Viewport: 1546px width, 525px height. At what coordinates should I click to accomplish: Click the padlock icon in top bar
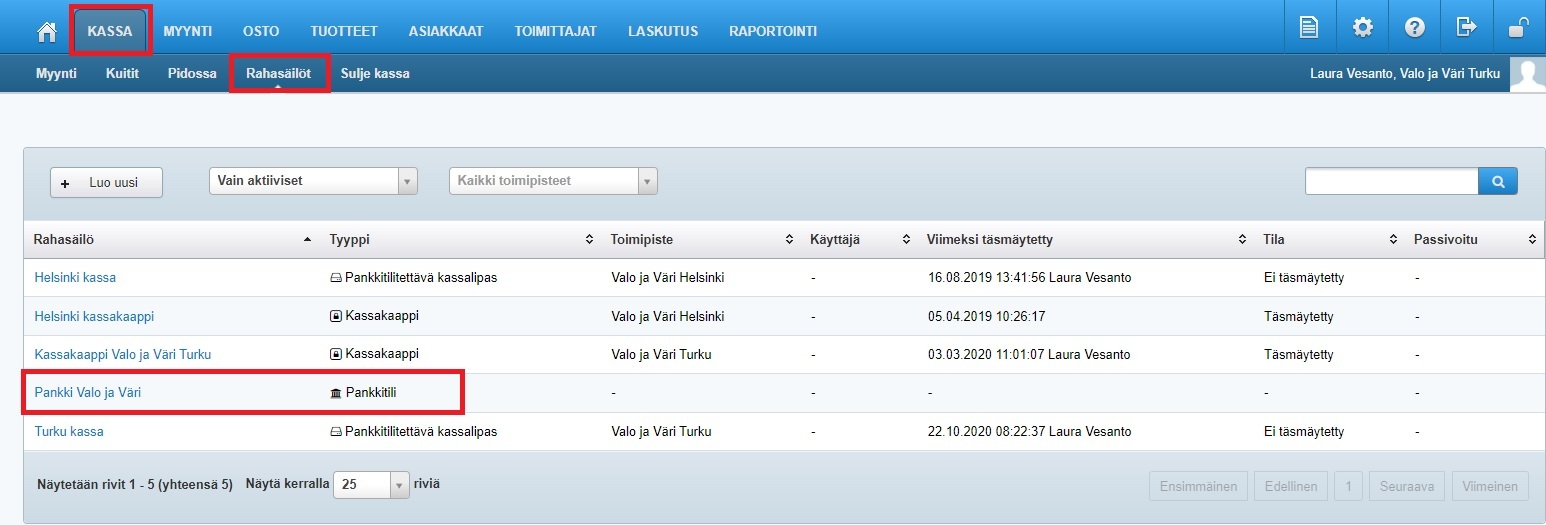[1518, 28]
